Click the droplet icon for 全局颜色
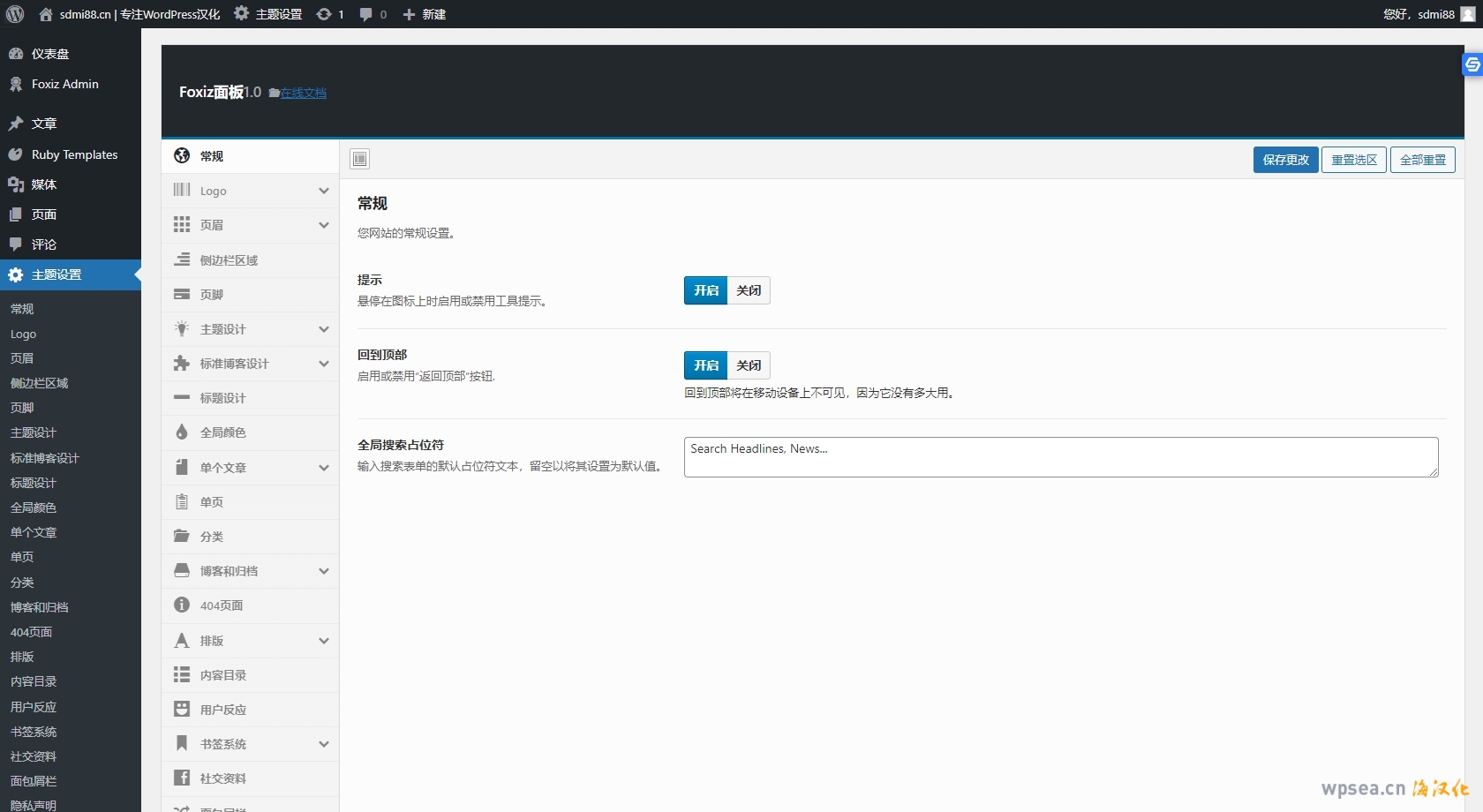This screenshot has width=1483, height=812. (x=182, y=432)
